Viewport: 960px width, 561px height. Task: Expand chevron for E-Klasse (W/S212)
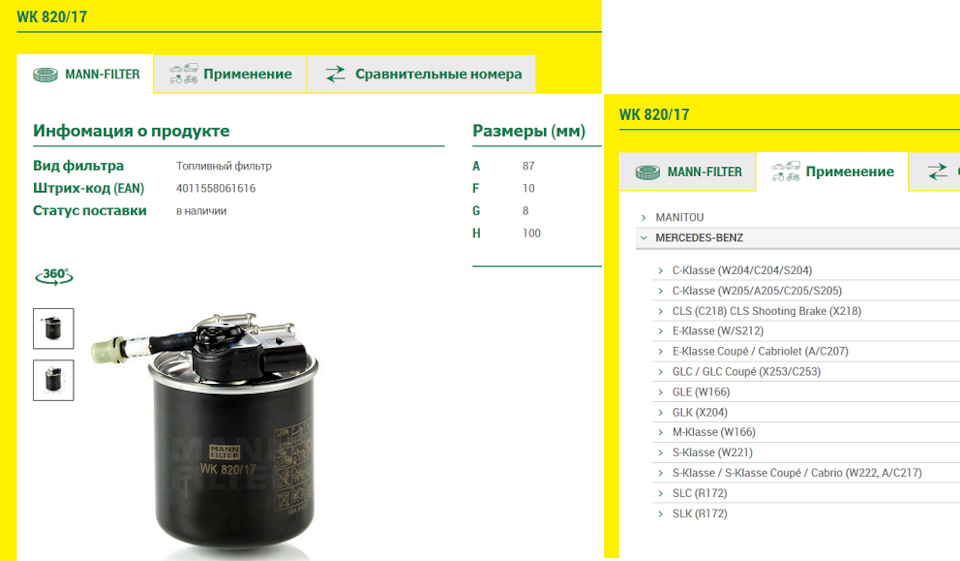click(x=660, y=331)
